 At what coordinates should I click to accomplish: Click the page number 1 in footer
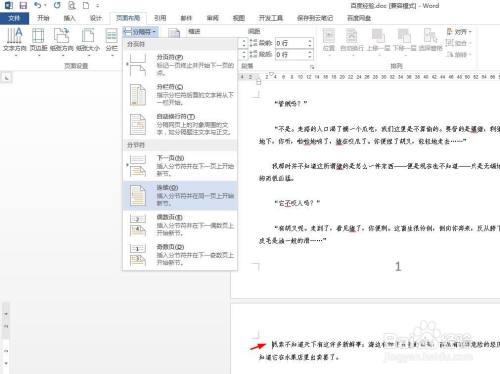click(398, 266)
